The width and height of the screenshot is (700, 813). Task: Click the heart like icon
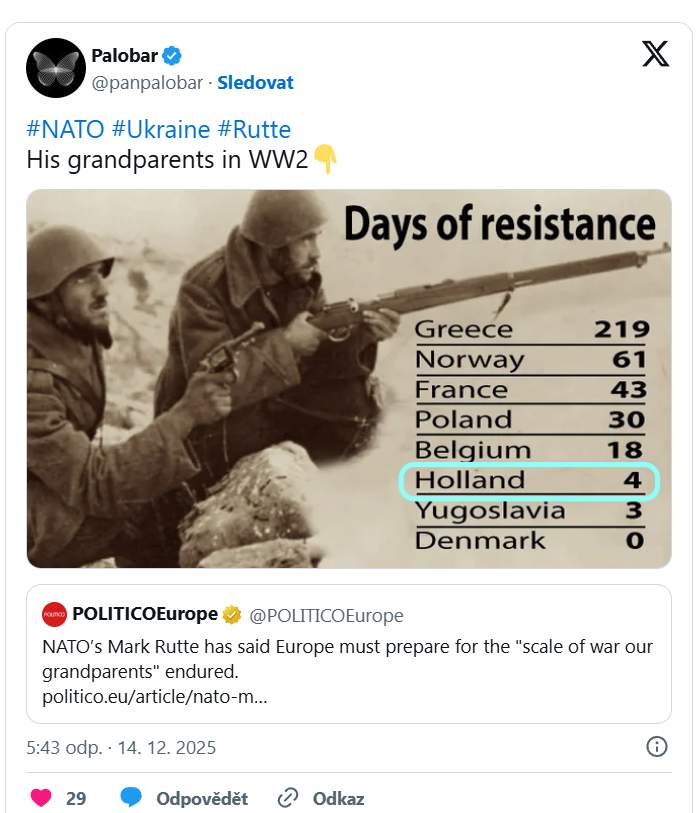tap(41, 798)
